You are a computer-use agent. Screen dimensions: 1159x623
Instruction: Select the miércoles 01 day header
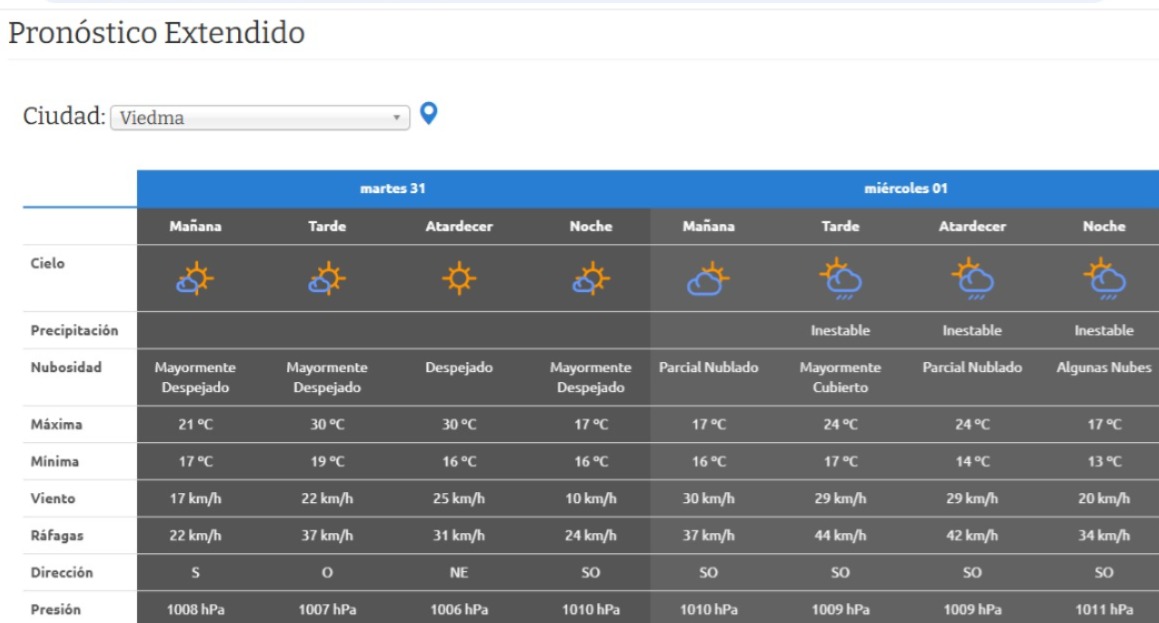click(906, 188)
